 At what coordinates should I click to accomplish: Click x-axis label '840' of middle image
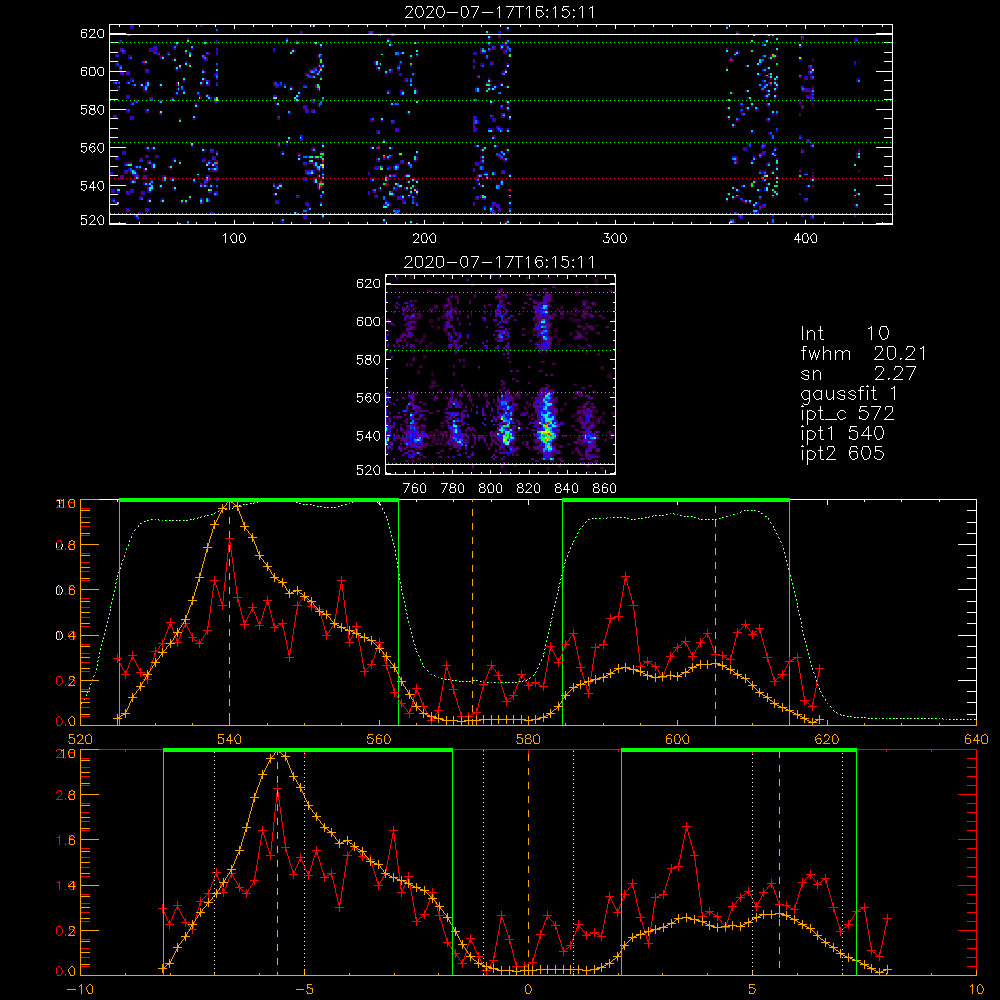click(566, 489)
